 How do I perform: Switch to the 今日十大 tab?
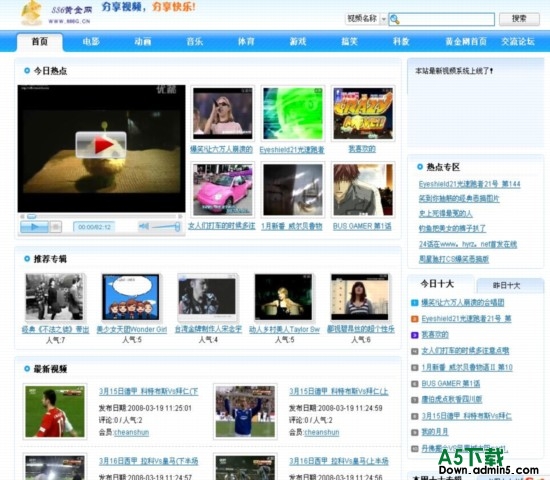437,284
